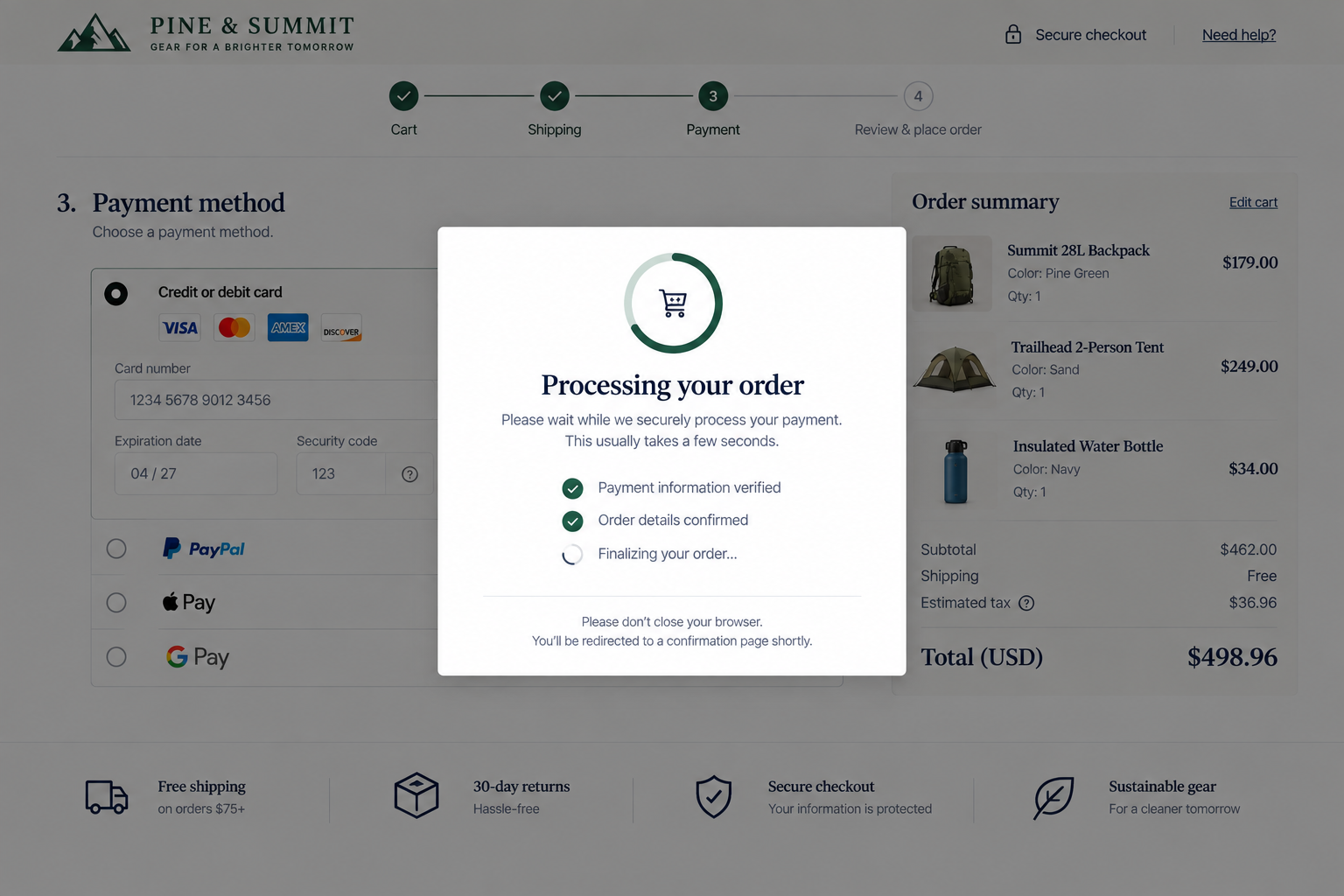Select the Google Pay payment option
This screenshot has width=1344, height=896.
coord(116,657)
